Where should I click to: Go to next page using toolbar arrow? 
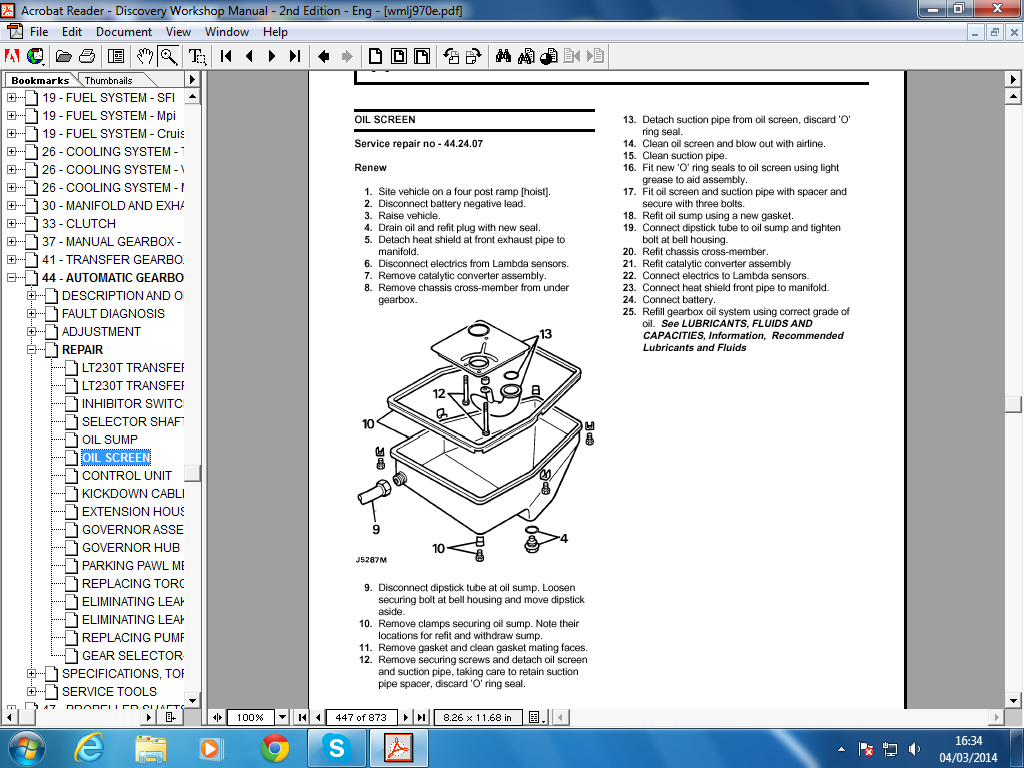click(272, 56)
